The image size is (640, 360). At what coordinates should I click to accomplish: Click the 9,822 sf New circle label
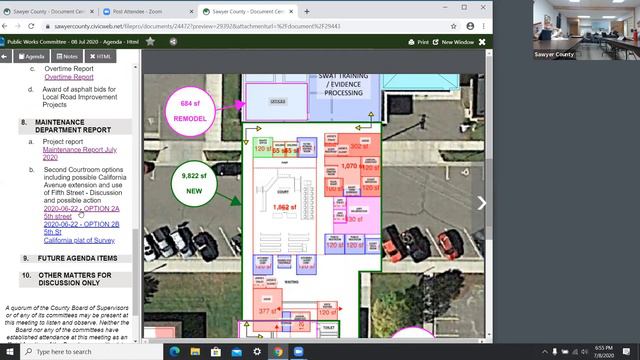pyautogui.click(x=194, y=183)
